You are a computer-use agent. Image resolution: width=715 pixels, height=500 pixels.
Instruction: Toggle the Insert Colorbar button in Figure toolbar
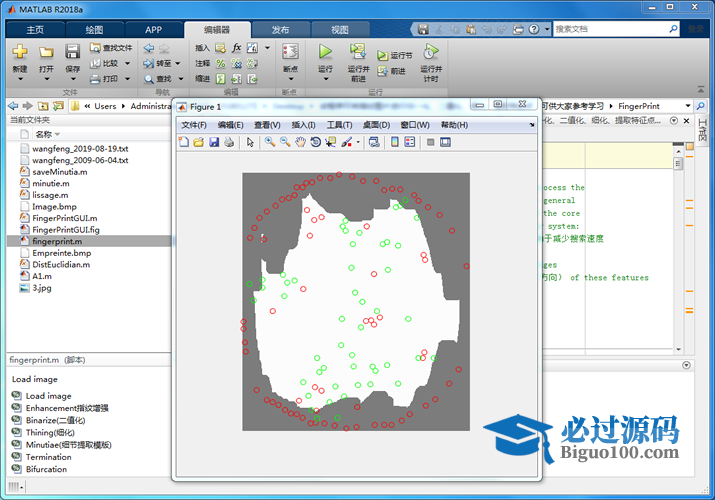pyautogui.click(x=395, y=142)
